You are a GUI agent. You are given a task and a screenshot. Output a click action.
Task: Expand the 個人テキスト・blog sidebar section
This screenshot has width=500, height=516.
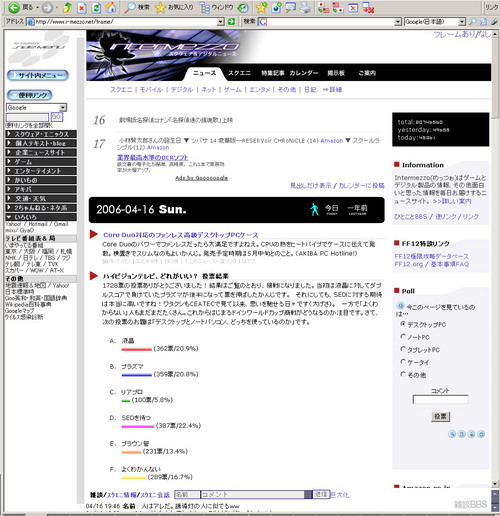[x=41, y=143]
